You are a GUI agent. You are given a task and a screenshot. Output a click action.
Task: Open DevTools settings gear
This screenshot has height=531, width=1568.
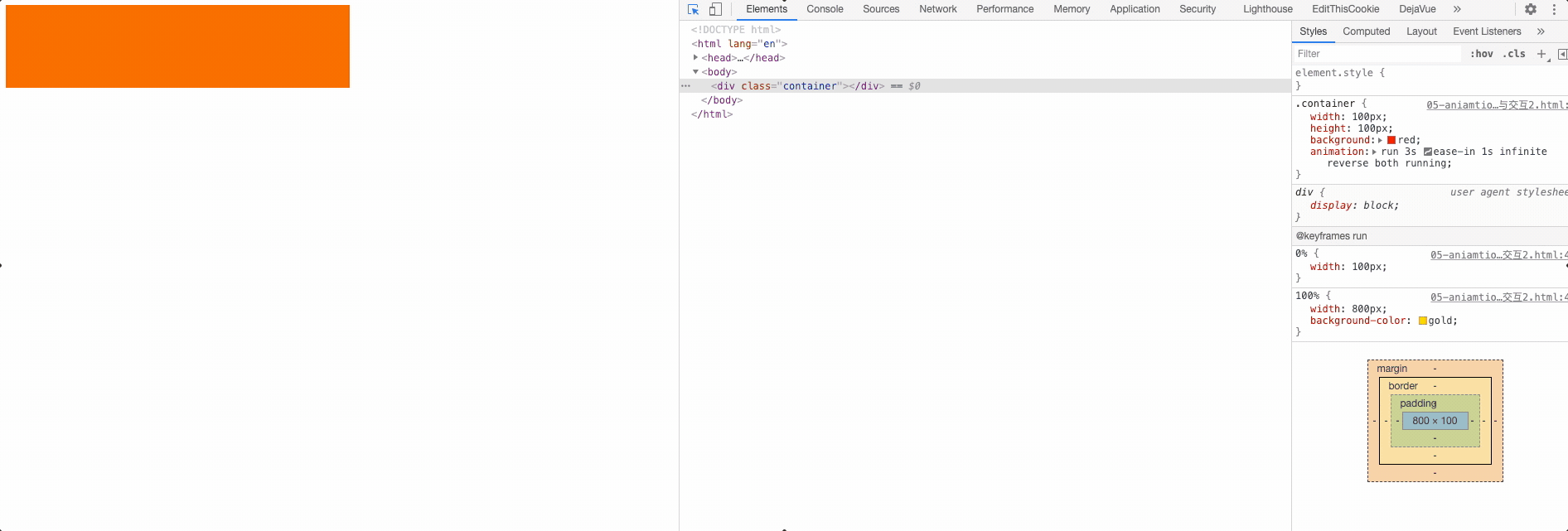(1531, 9)
